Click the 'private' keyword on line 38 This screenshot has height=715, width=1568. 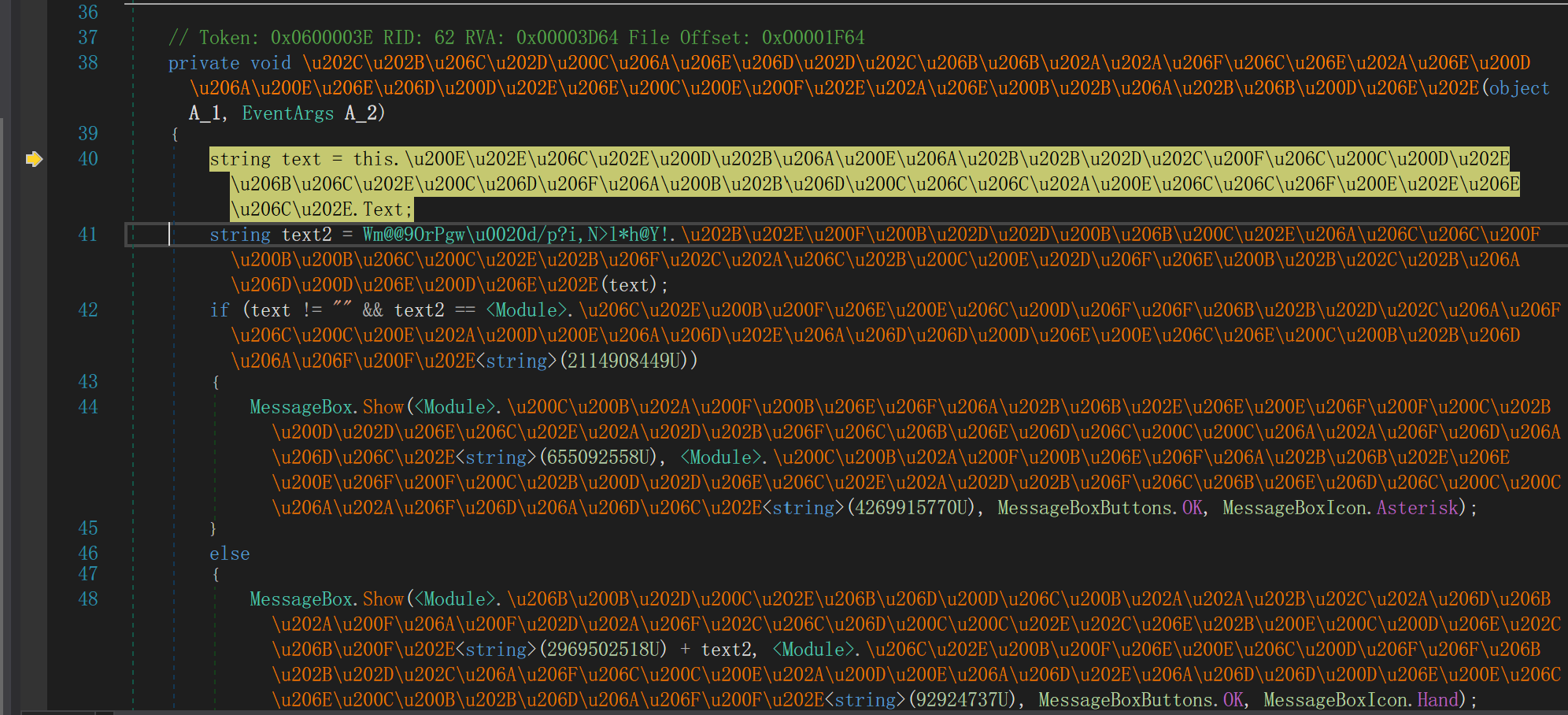[x=204, y=63]
